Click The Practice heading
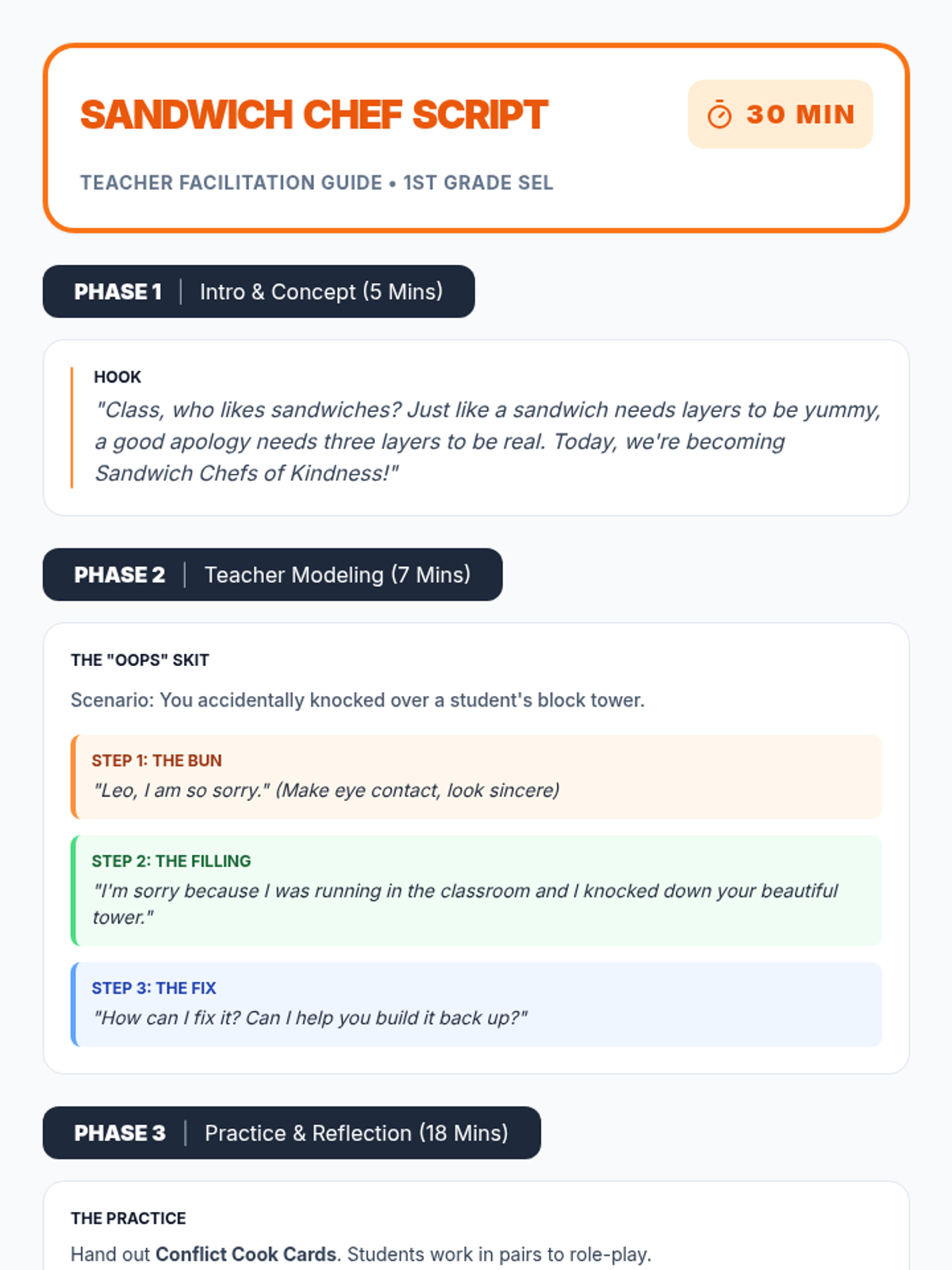 129,1218
